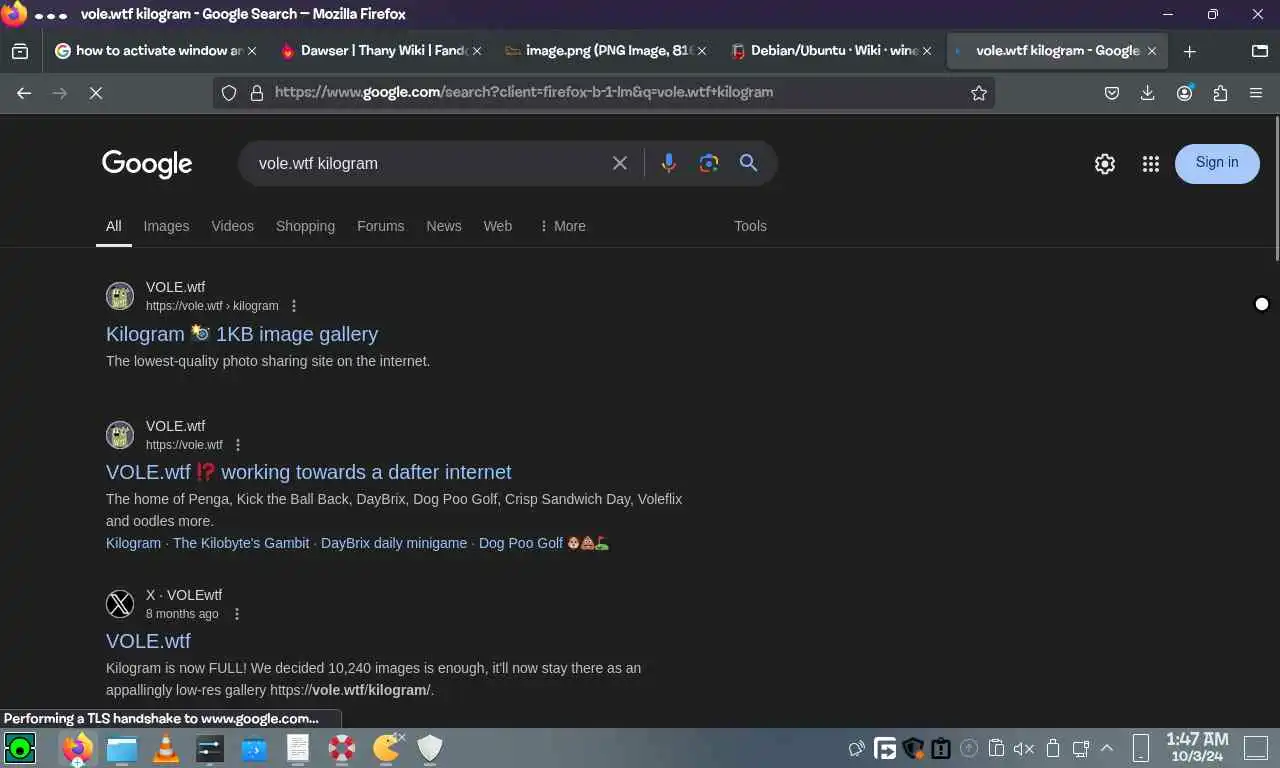The image size is (1280, 768).
Task: Click the taskbar clock showing 1:47 AM
Action: point(1196,748)
